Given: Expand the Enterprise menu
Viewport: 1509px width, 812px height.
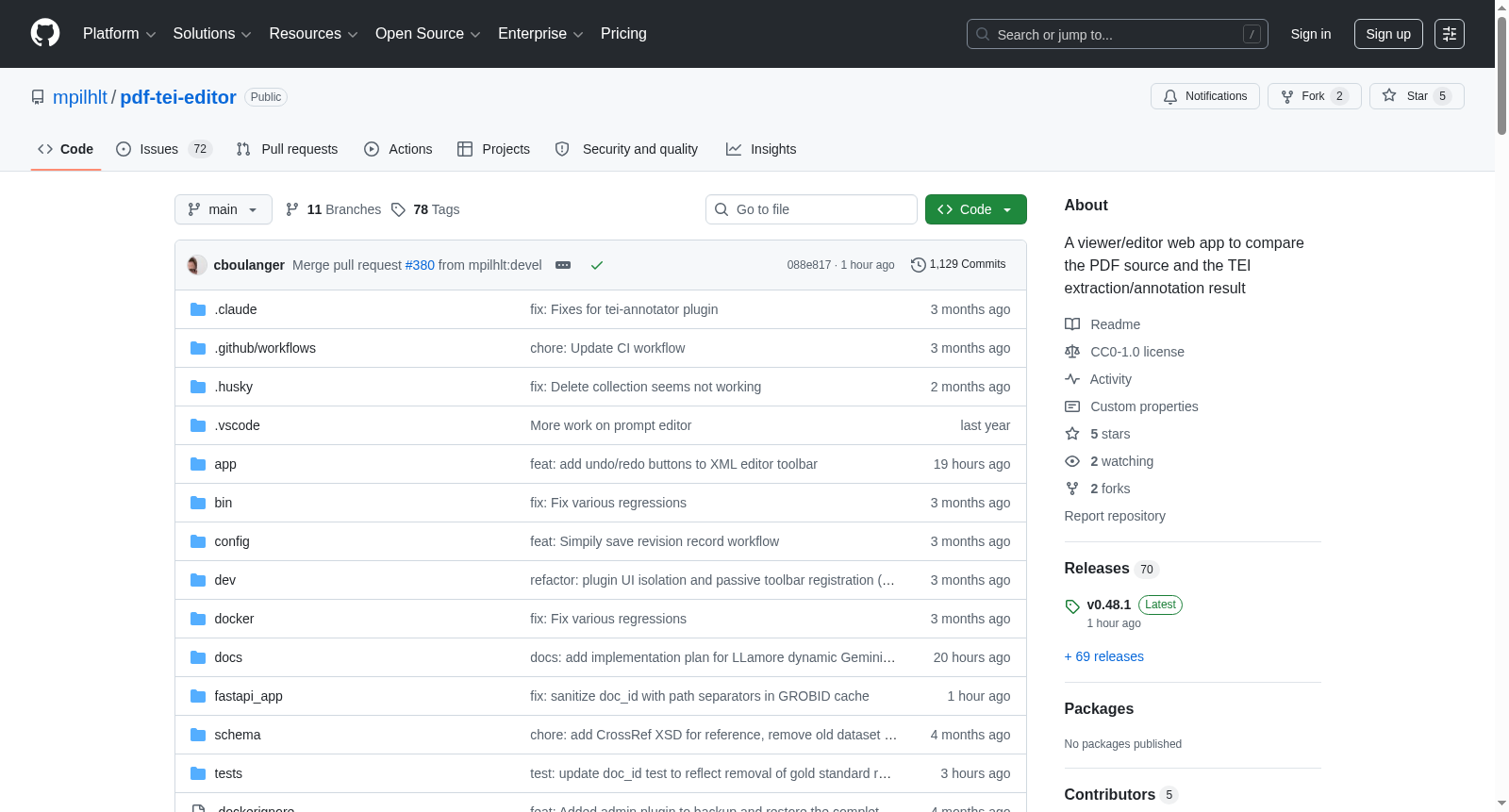Looking at the screenshot, I should (x=540, y=34).
